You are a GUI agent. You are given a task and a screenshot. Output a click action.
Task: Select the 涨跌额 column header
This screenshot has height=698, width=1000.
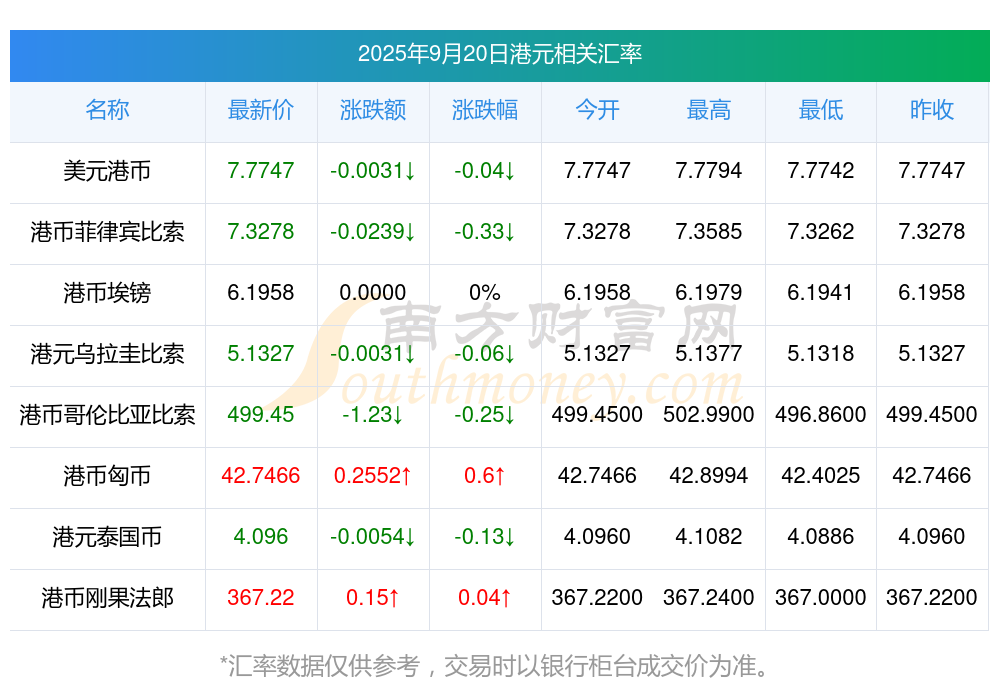(373, 110)
